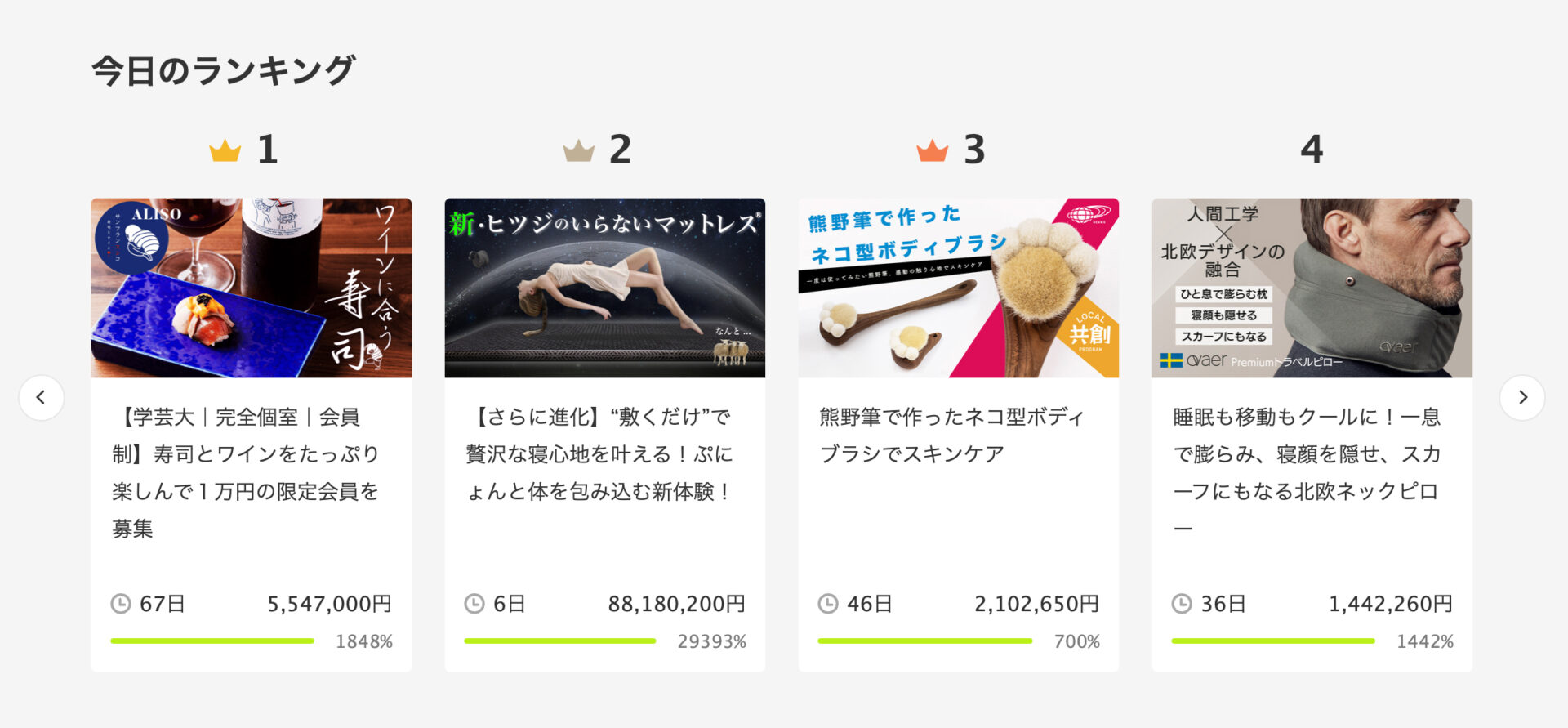Screen dimensions: 1568x728
Task: Click clock icon beside 46日
Action: tap(828, 604)
